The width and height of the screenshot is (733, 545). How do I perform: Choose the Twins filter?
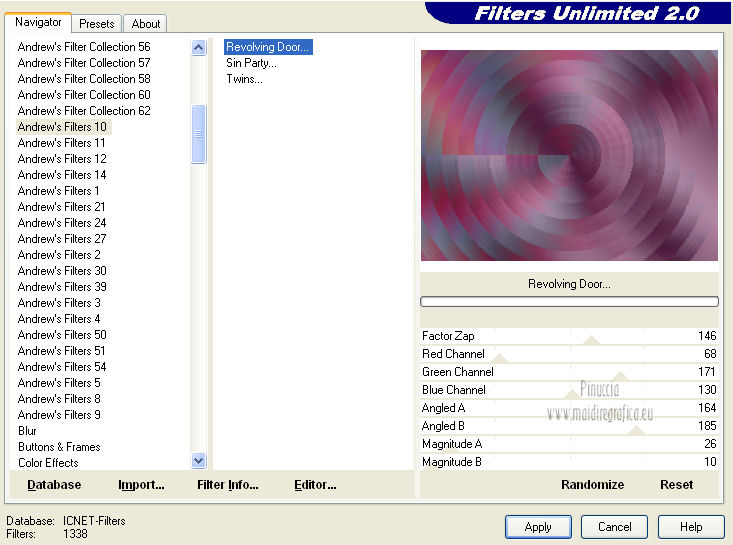click(244, 79)
